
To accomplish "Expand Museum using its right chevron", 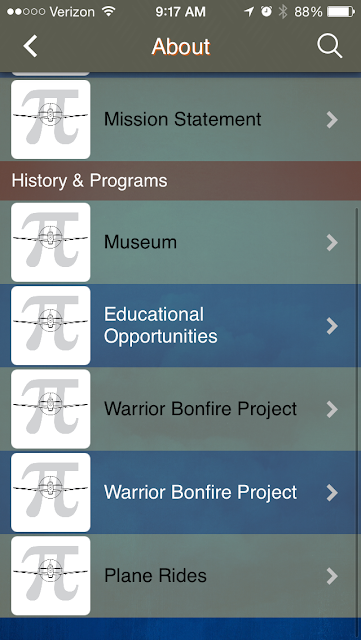I will (332, 243).
